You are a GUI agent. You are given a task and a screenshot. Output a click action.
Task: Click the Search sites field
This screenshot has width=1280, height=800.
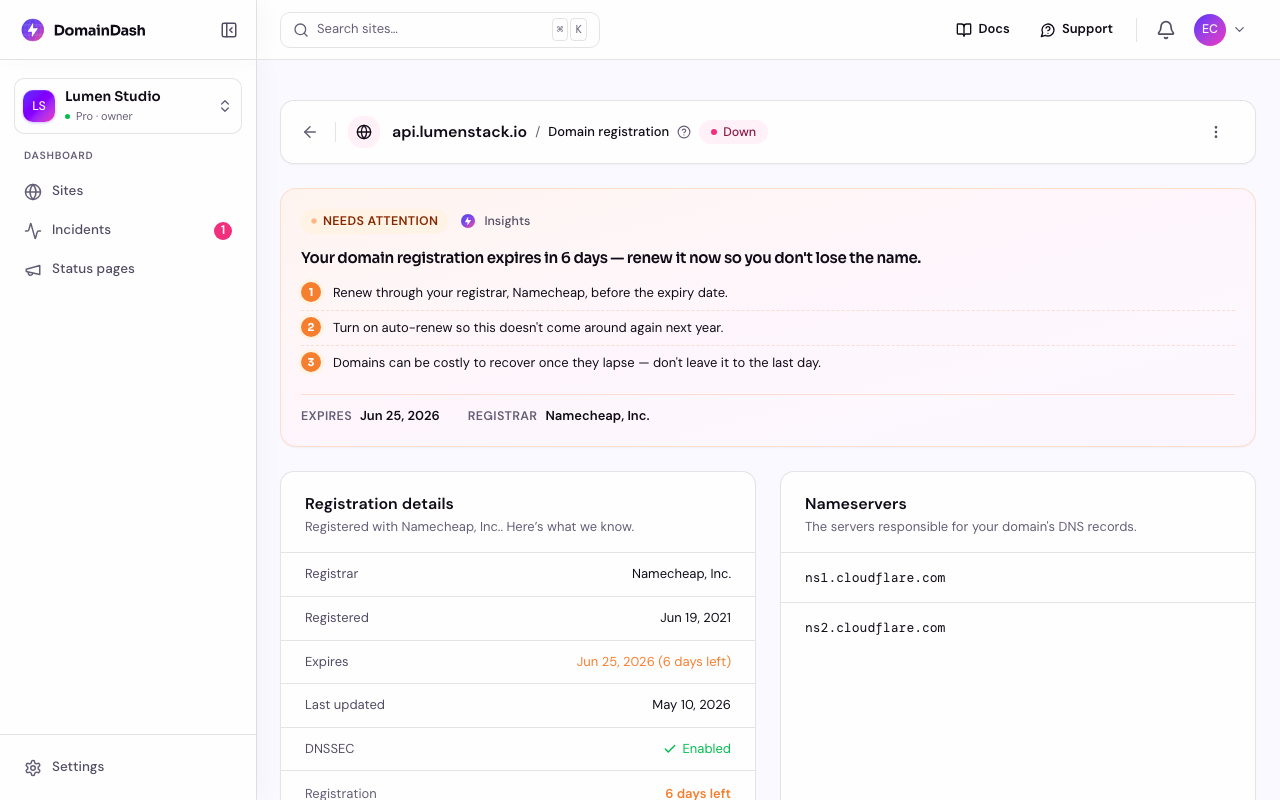point(440,30)
